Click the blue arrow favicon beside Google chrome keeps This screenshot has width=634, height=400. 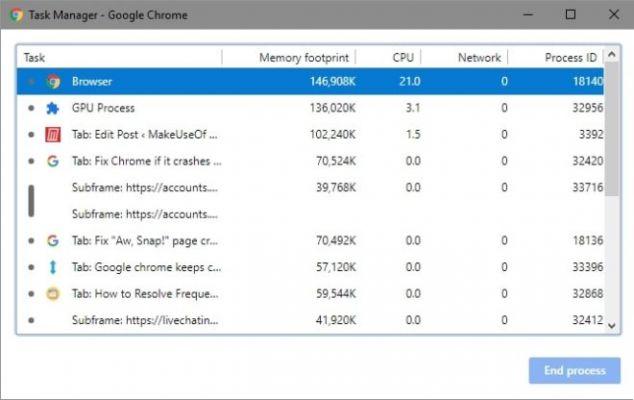(53, 267)
